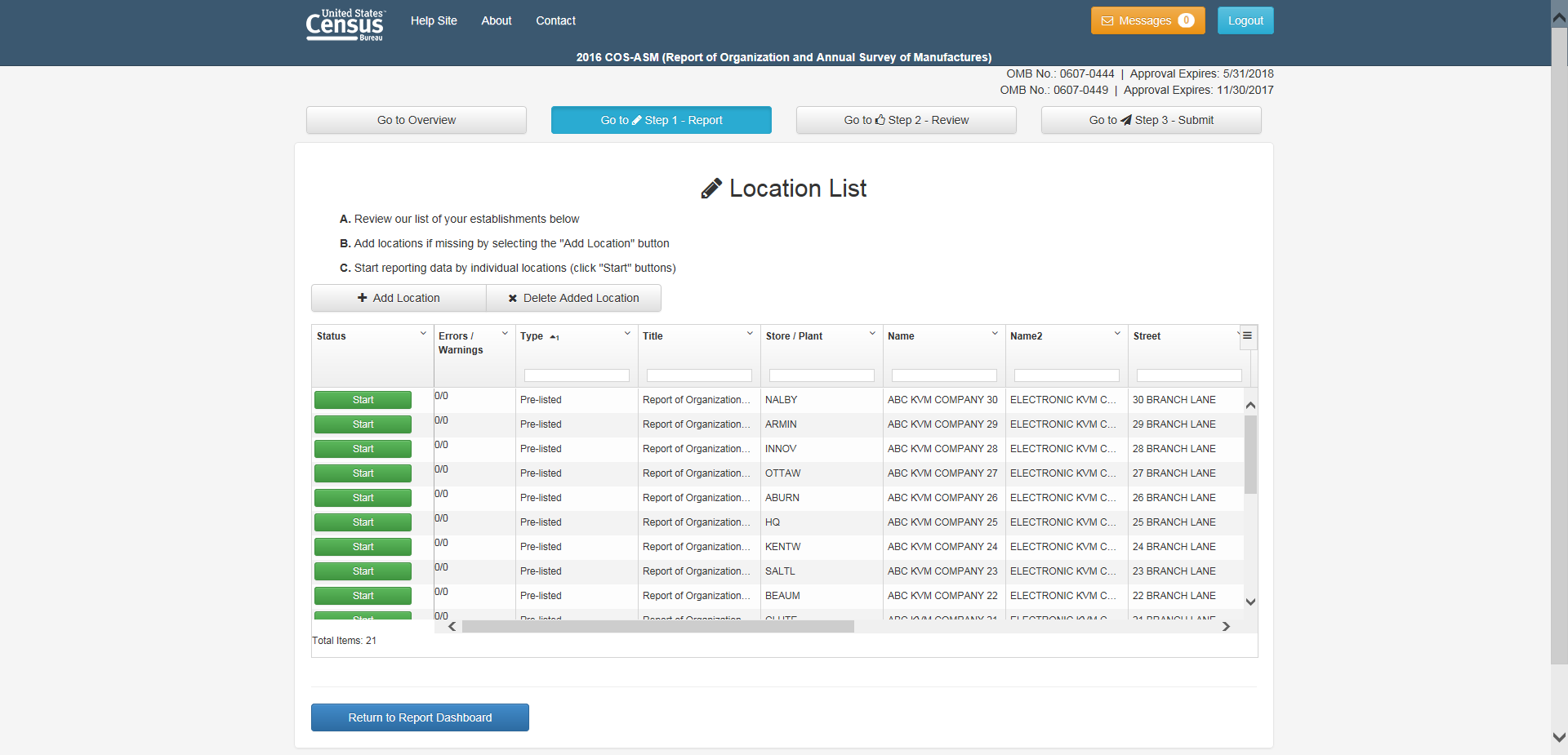Expand the Title column menu chevron
This screenshot has width=1568, height=755.
click(x=750, y=334)
